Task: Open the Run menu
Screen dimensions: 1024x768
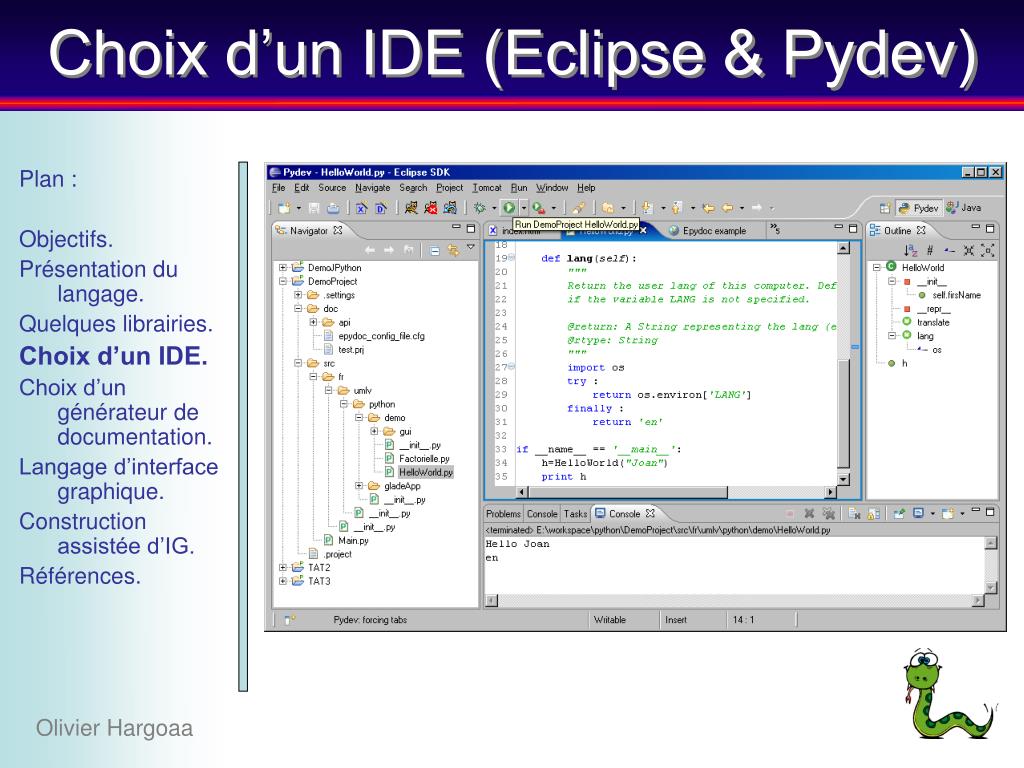Action: [519, 187]
